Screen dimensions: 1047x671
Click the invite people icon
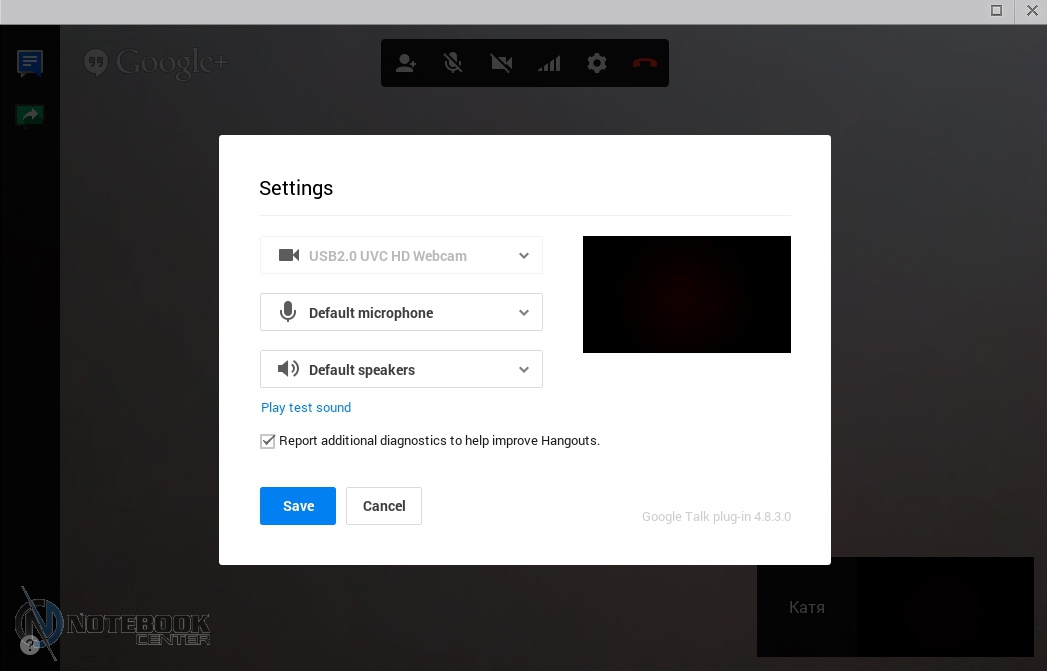405,63
